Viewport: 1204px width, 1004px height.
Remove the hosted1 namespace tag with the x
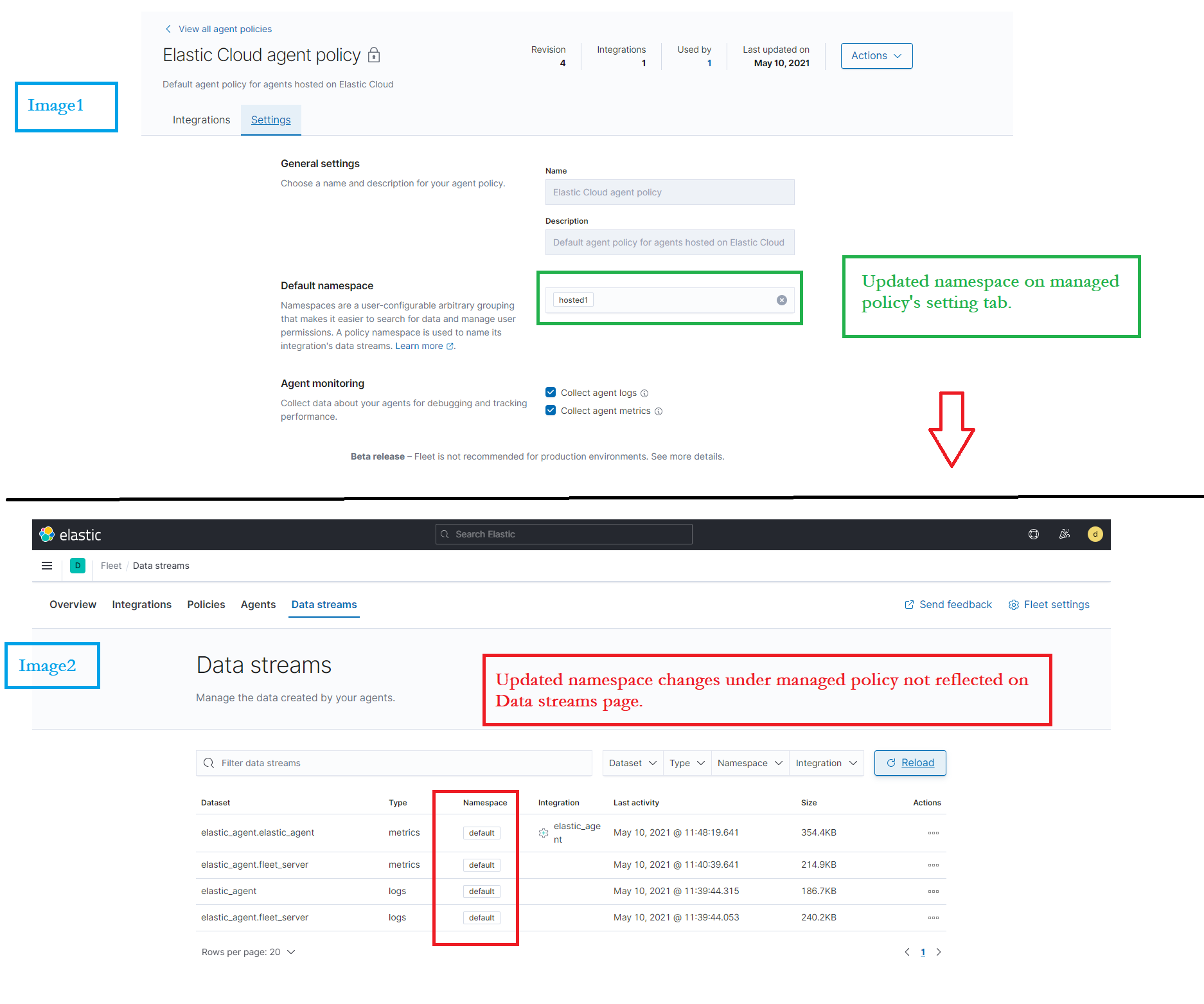(781, 300)
